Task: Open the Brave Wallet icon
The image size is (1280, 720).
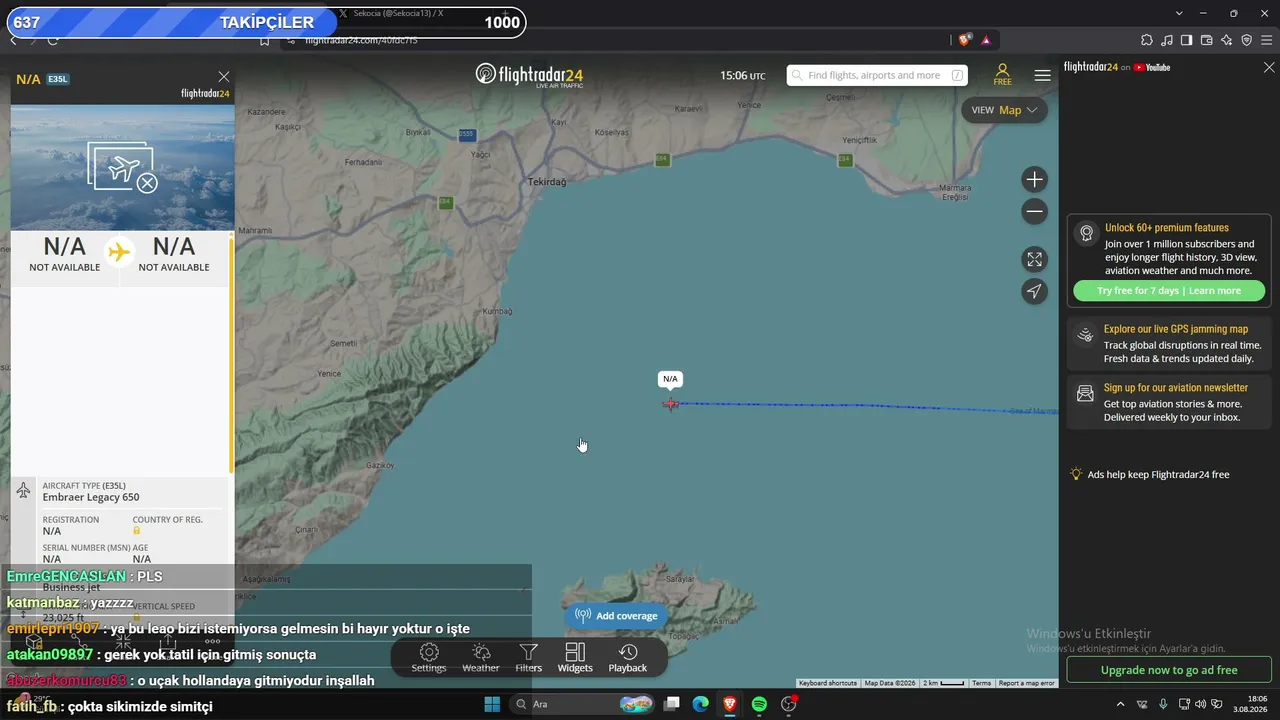Action: 1207,40
